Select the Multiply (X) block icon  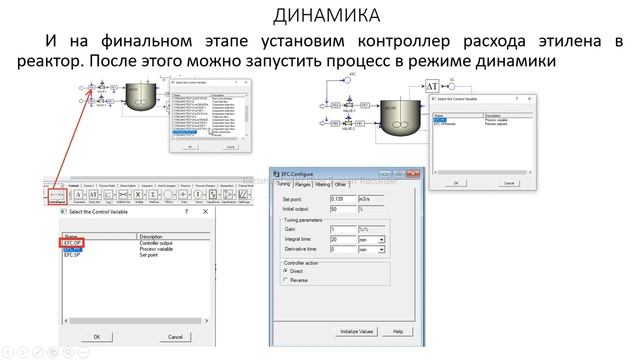[138, 194]
